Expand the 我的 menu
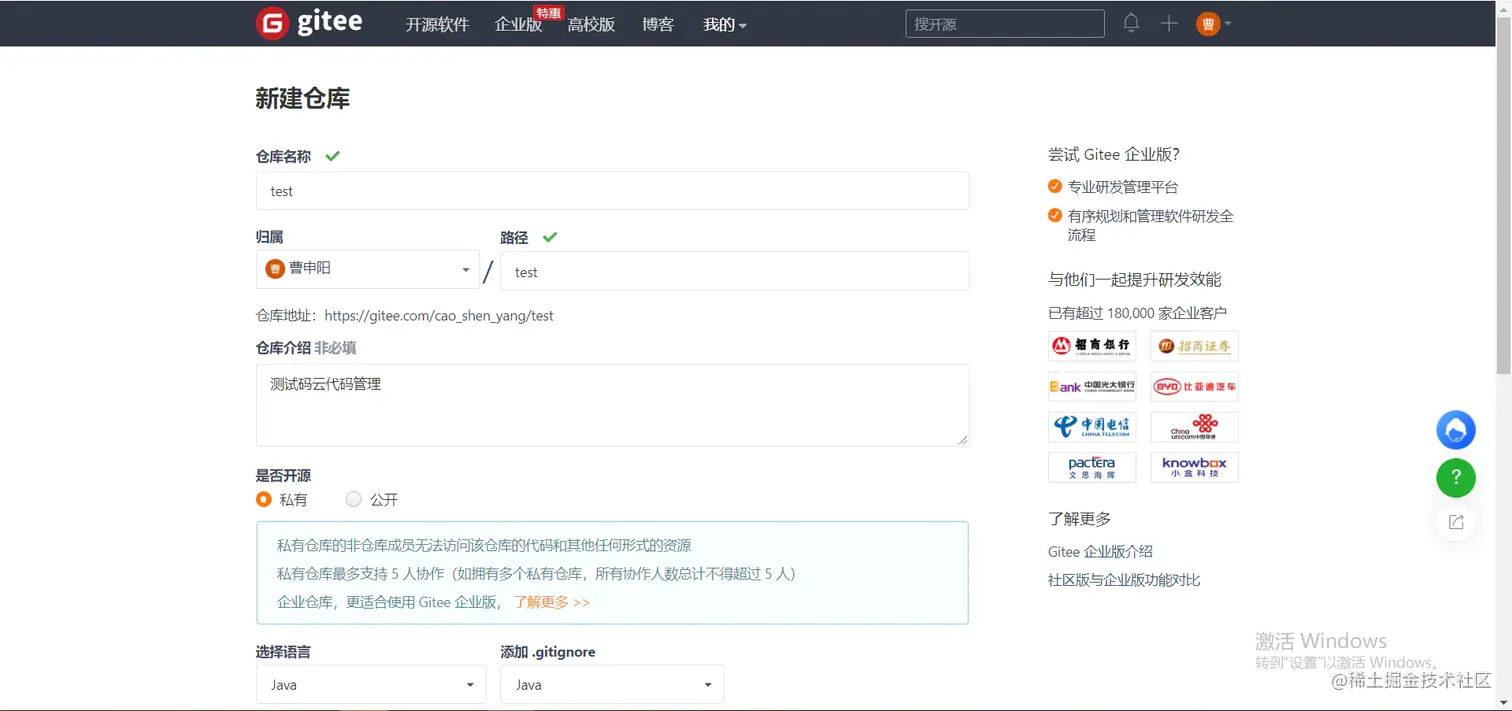Viewport: 1512px width, 711px height. pos(725,25)
